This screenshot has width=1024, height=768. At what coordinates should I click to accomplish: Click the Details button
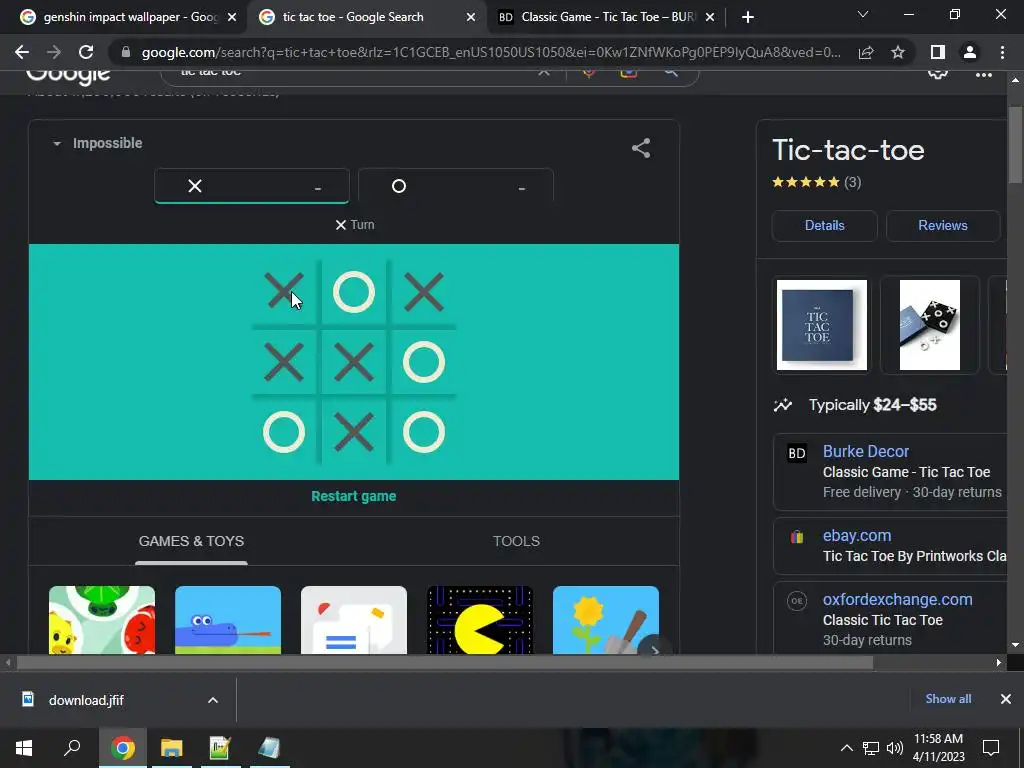pyautogui.click(x=824, y=225)
